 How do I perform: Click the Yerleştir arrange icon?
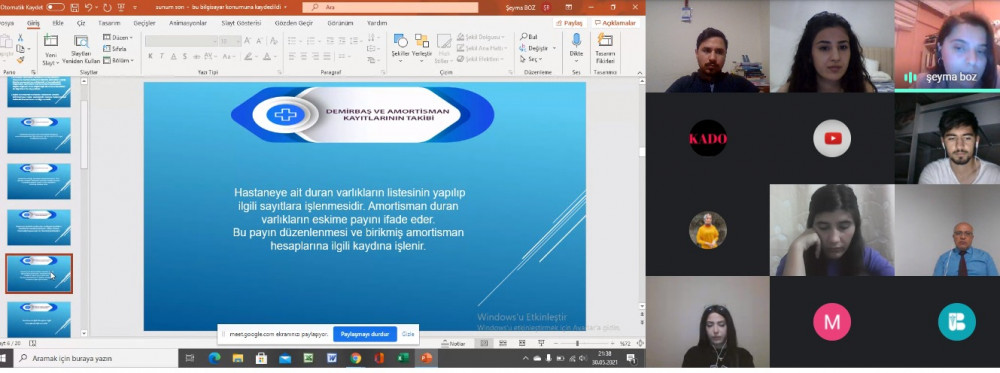422,47
